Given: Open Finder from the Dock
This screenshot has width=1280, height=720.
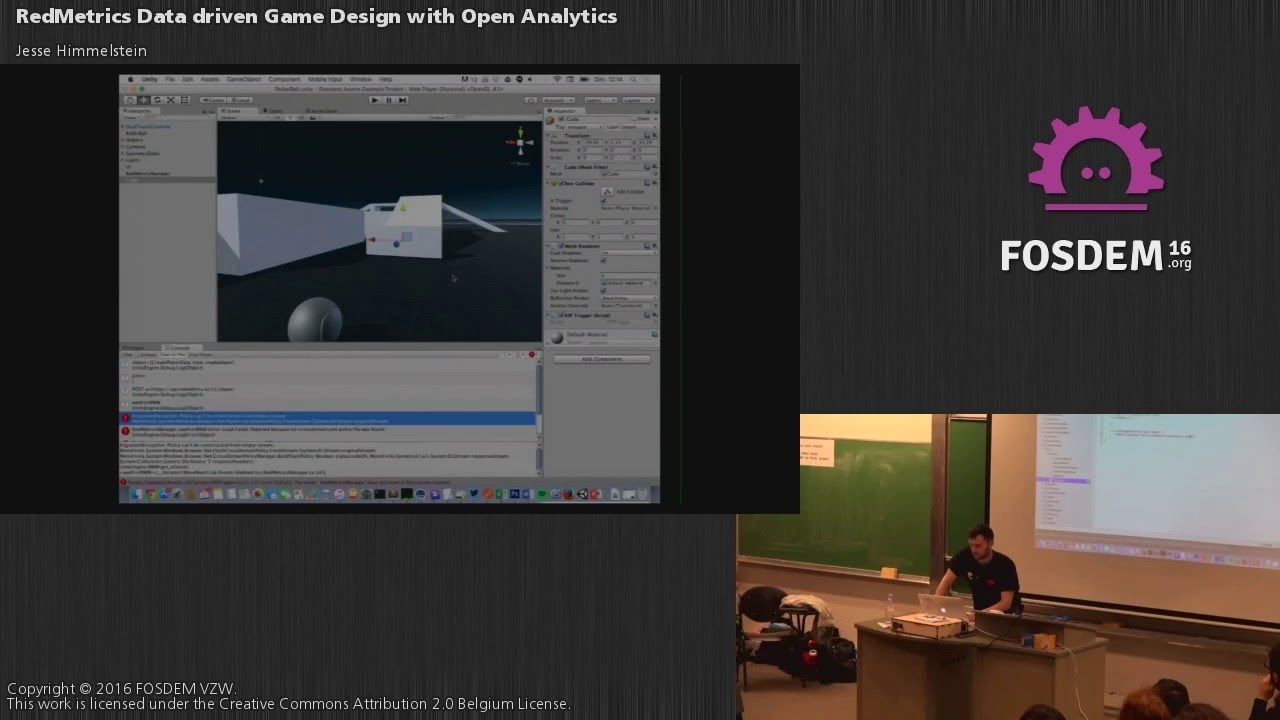Looking at the screenshot, I should tap(135, 494).
